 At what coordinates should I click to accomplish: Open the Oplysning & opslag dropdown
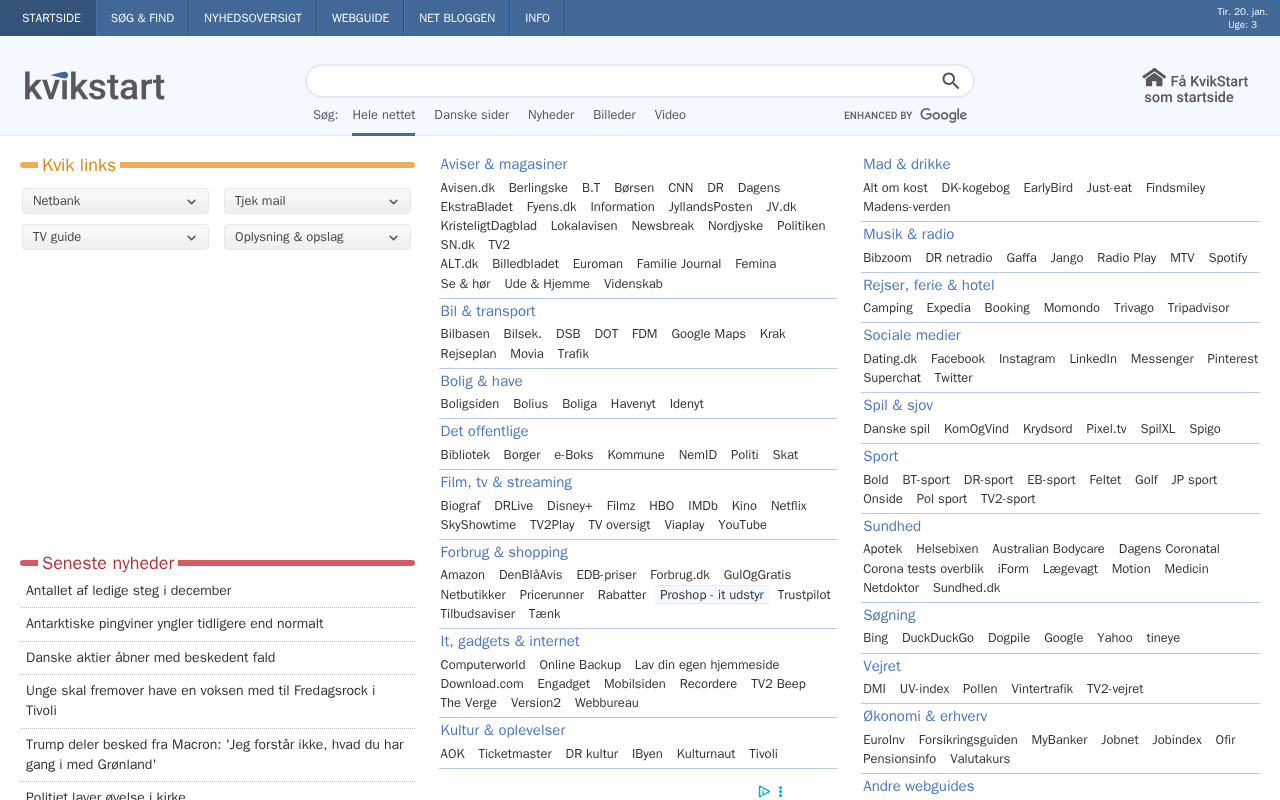point(317,237)
